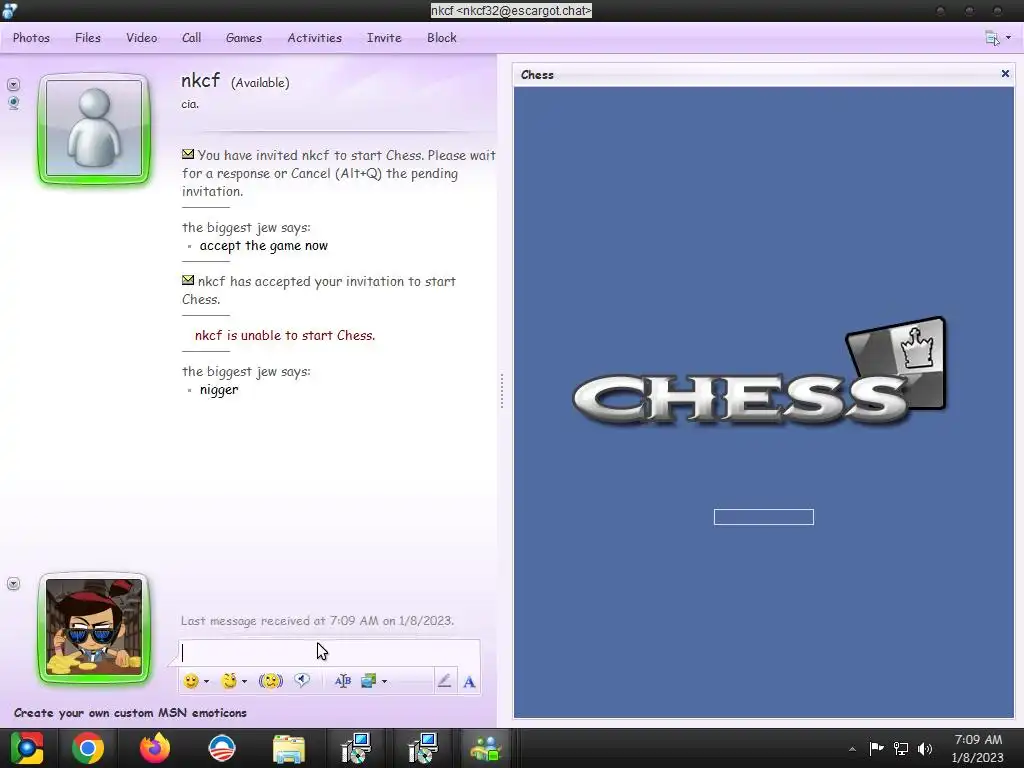Click the splitter between chat and Chess
The image size is (1024, 768).
point(502,391)
